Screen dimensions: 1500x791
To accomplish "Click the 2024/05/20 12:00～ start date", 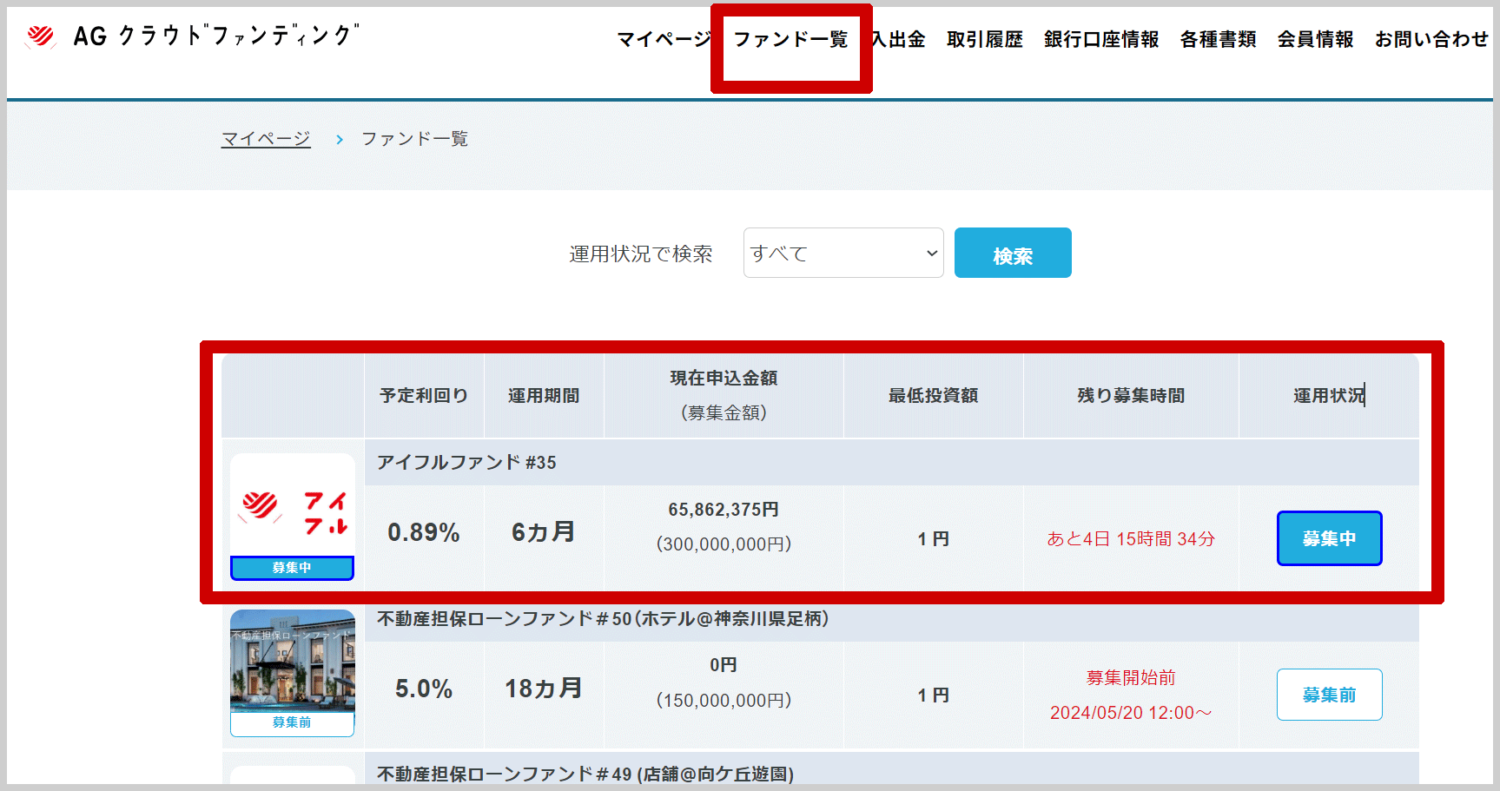I will click(x=1131, y=713).
